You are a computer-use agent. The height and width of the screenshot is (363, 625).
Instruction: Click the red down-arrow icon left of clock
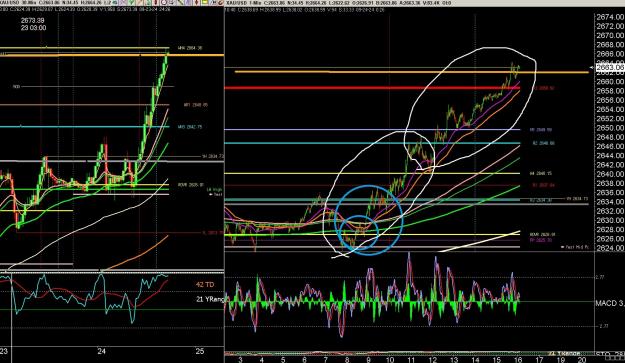[156, 2]
